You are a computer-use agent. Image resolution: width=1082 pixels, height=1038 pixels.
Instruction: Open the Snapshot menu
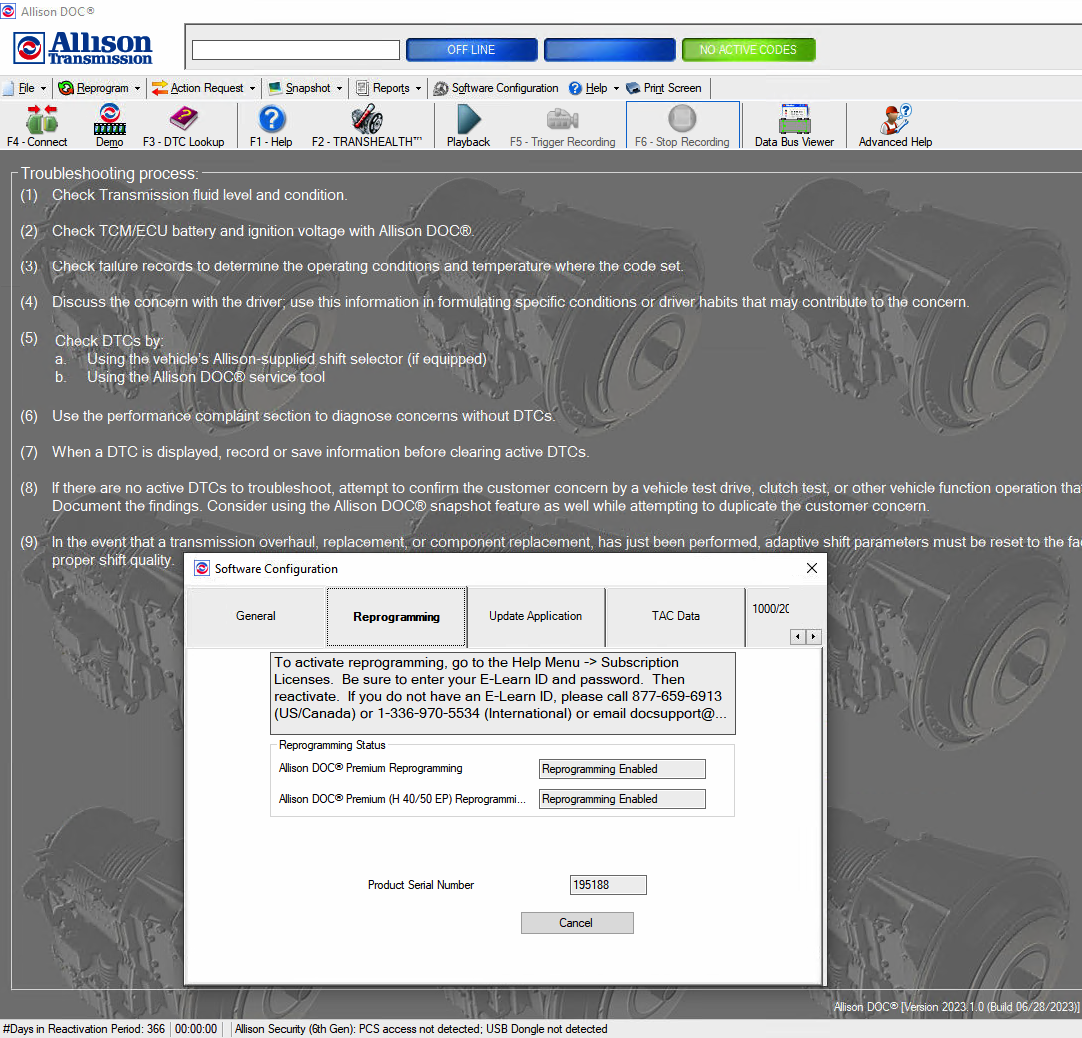click(x=306, y=88)
